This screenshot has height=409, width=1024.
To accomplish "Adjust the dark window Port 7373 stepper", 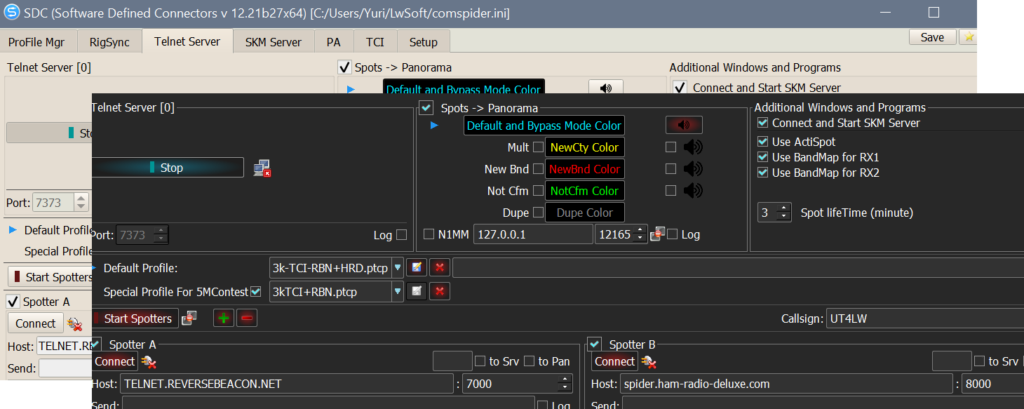I will click(161, 234).
